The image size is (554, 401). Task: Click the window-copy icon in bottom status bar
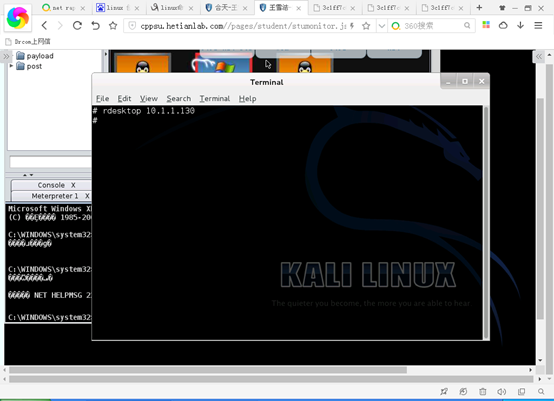[x=521, y=391]
